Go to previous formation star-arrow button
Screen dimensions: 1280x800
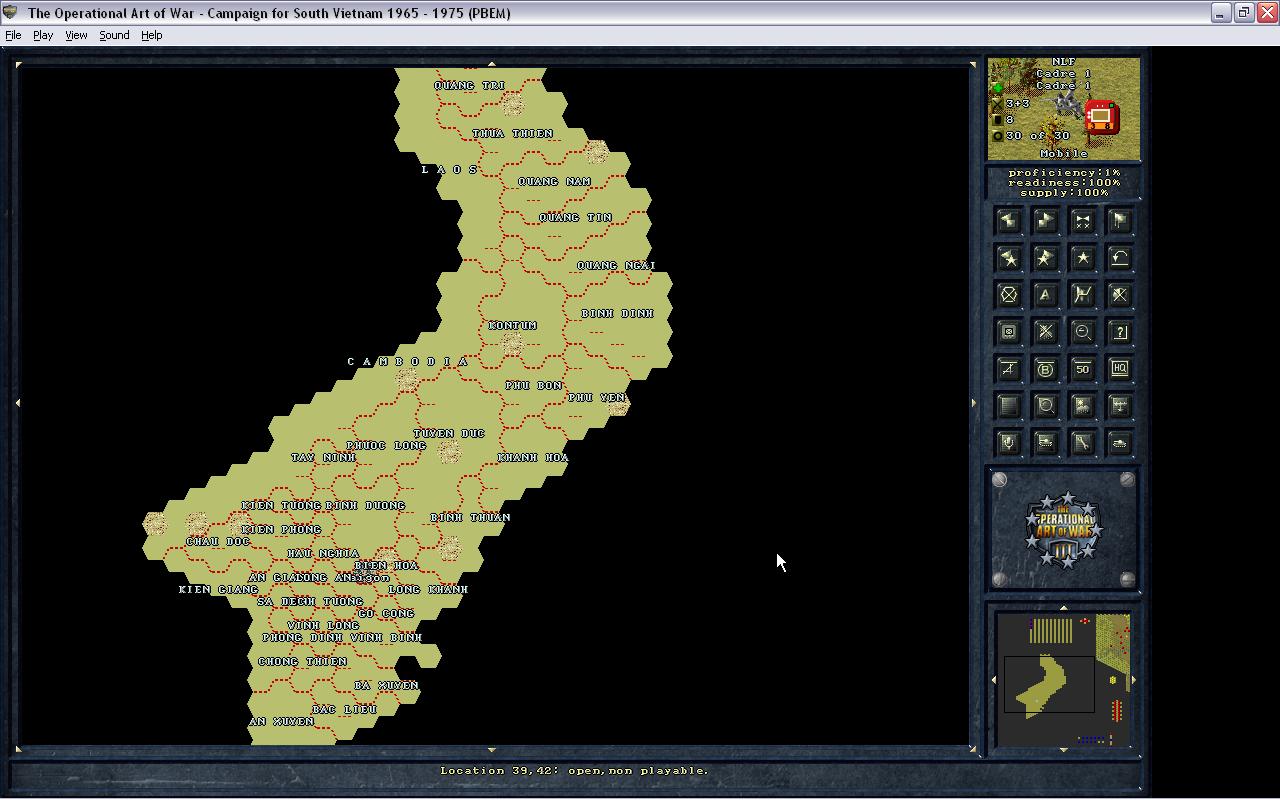pyautogui.click(x=1008, y=258)
